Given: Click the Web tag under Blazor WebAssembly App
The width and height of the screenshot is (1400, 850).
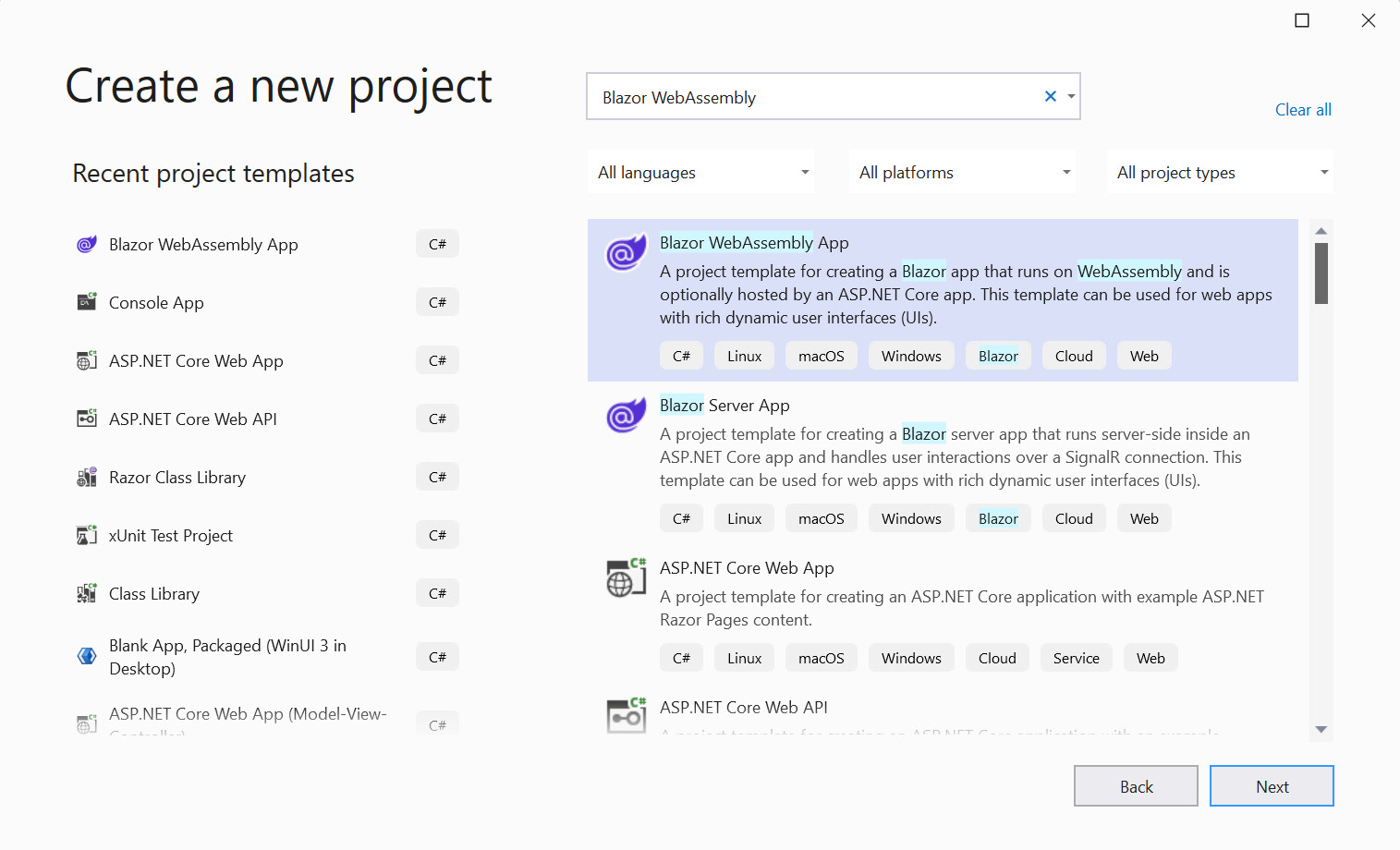Looking at the screenshot, I should (x=1144, y=356).
